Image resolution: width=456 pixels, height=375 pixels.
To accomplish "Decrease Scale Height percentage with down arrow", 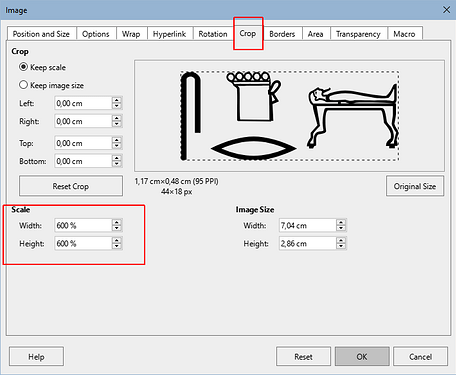I will pos(117,246).
